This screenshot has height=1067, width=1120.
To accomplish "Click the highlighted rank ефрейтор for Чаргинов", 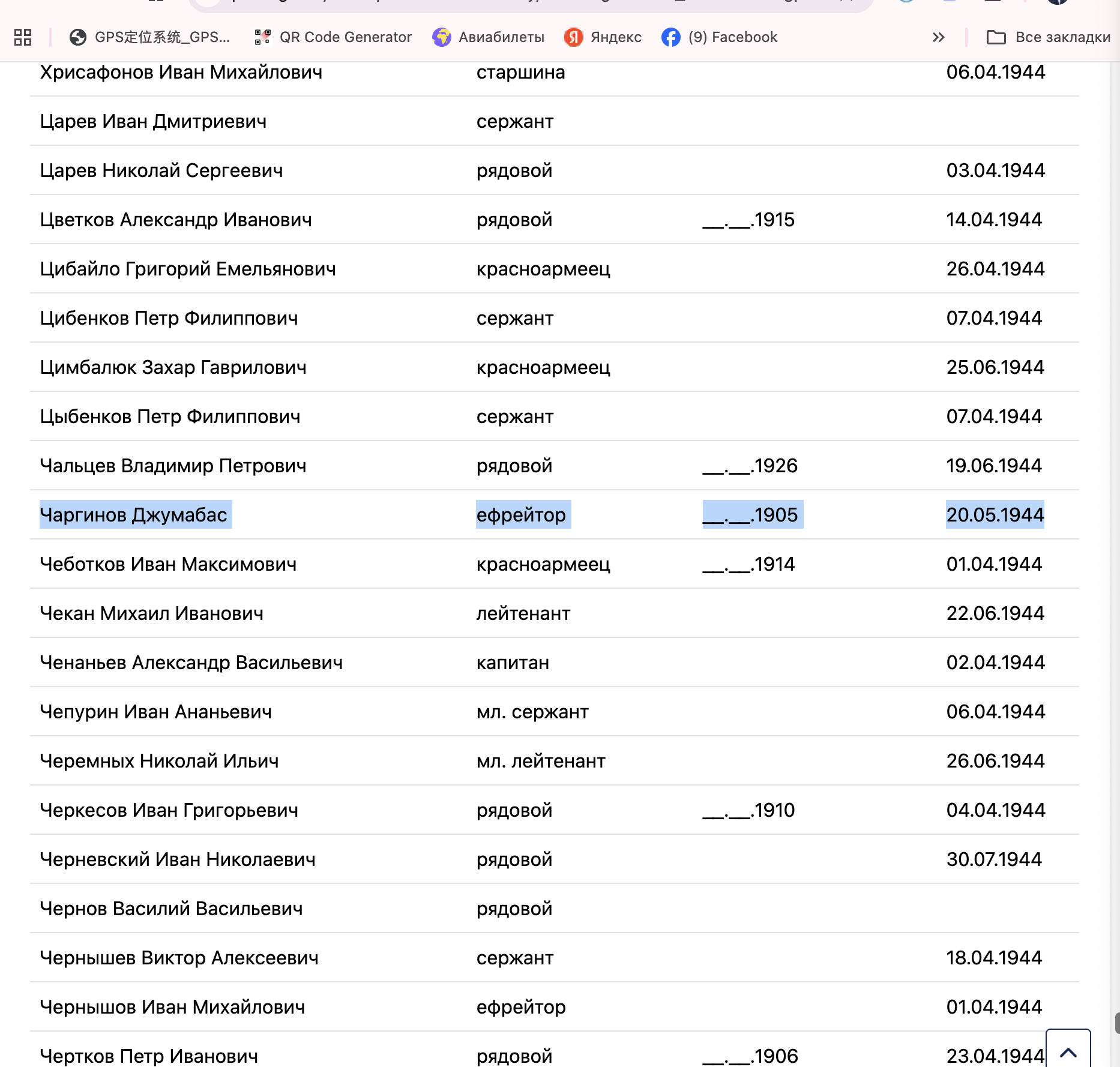I will [x=521, y=515].
